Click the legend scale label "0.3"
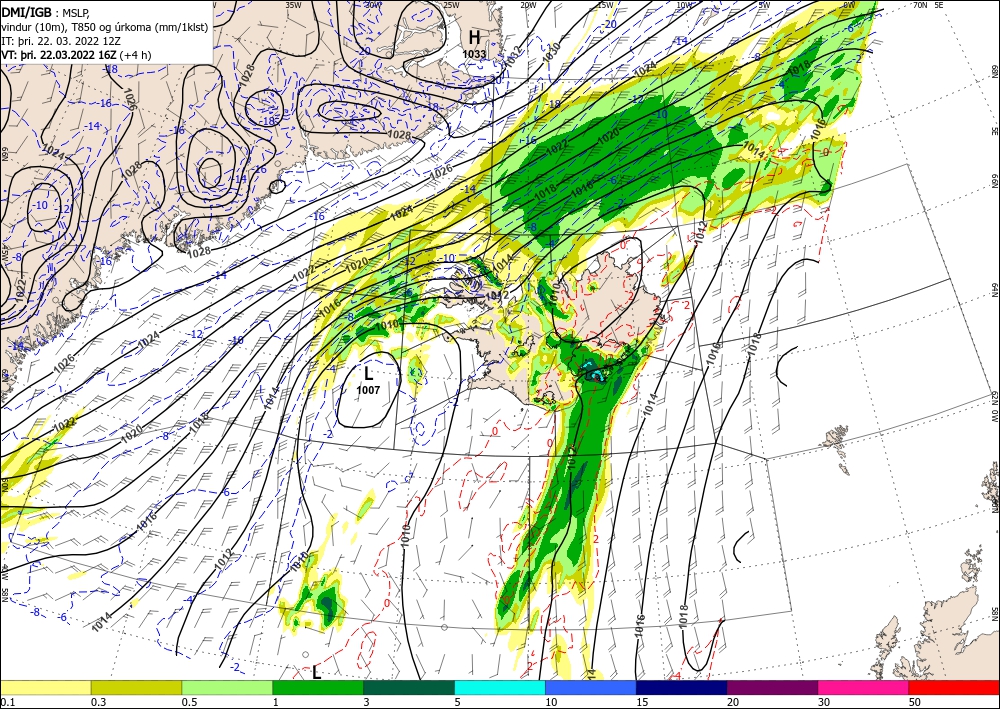 [98, 702]
